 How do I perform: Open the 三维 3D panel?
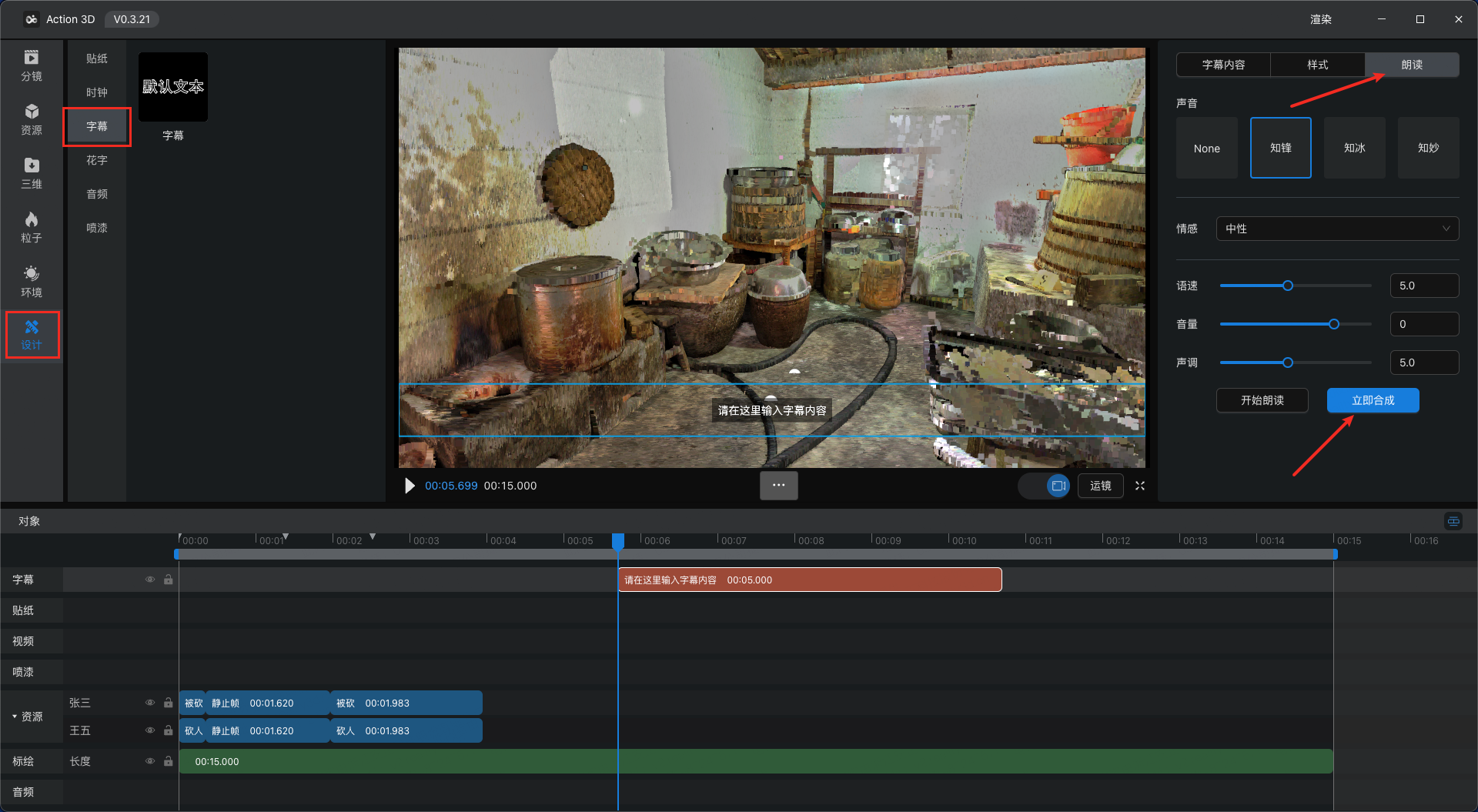point(32,173)
